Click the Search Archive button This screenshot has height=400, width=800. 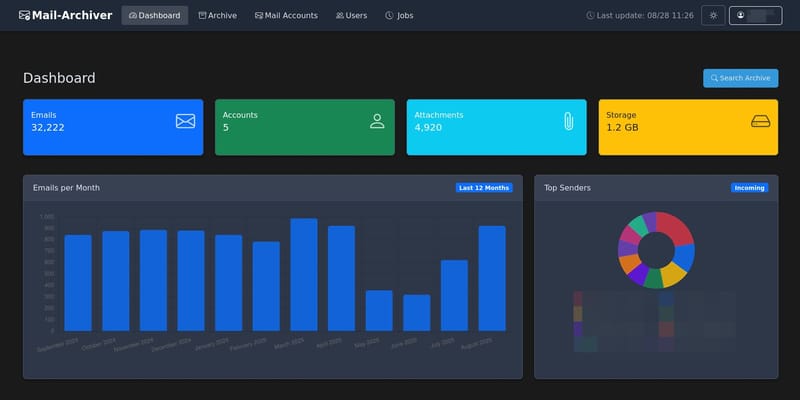pyautogui.click(x=740, y=78)
